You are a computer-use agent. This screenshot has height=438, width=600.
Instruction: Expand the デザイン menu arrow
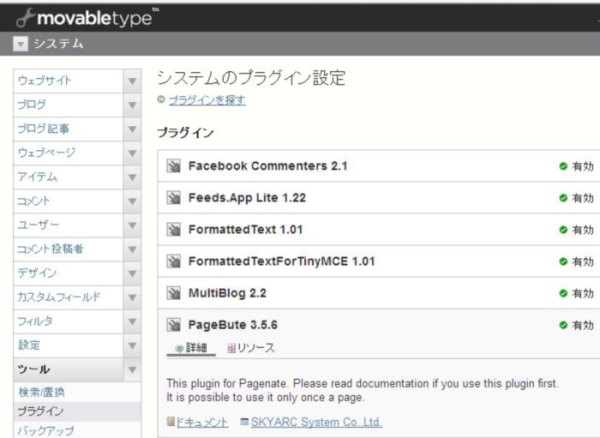click(132, 273)
